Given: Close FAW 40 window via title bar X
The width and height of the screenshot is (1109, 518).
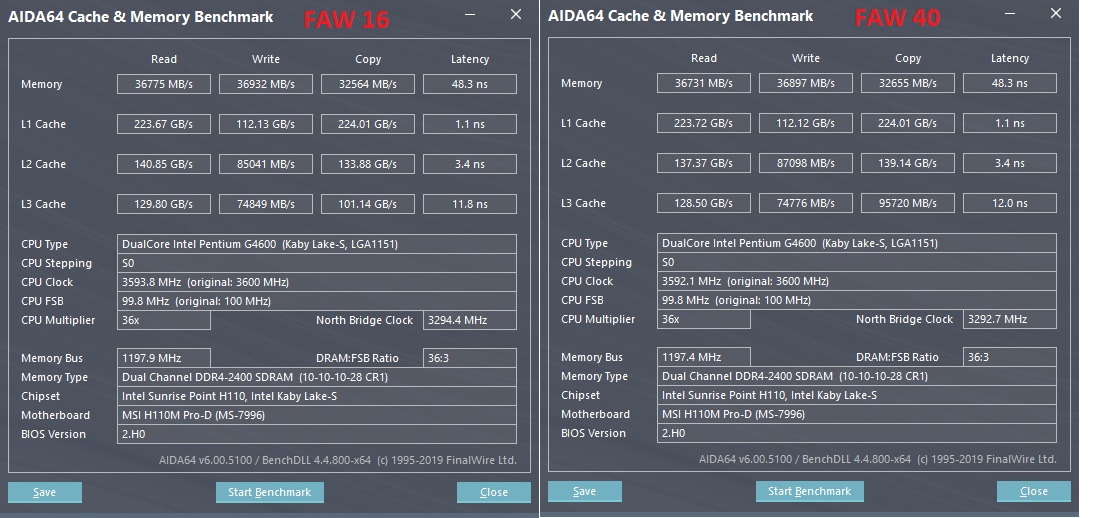Looking at the screenshot, I should [1056, 15].
